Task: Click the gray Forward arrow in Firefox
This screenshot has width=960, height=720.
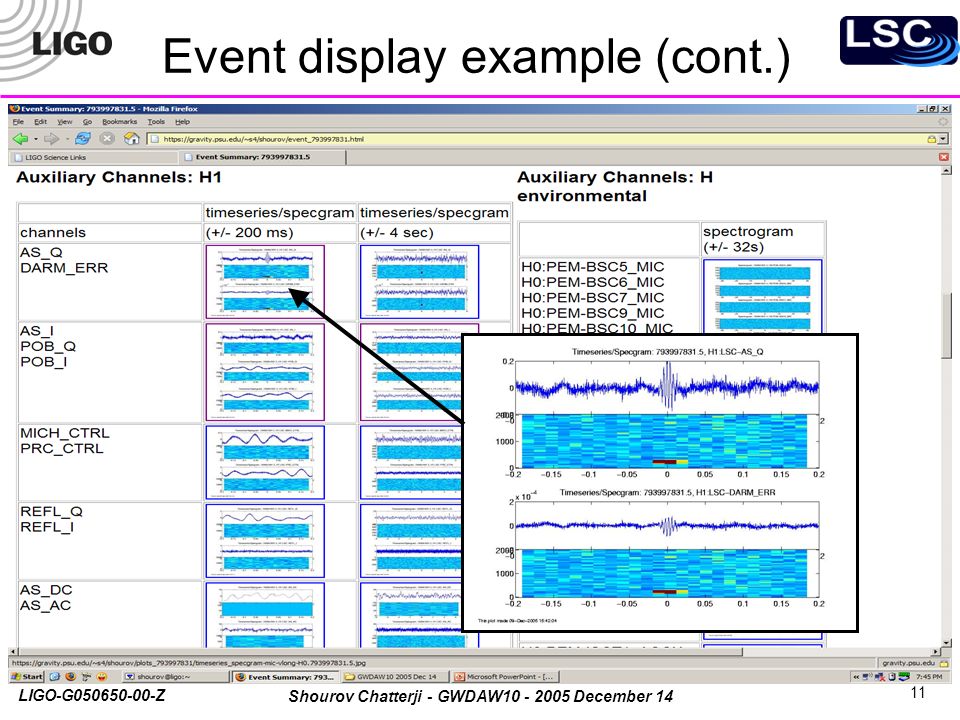Action: (51, 139)
